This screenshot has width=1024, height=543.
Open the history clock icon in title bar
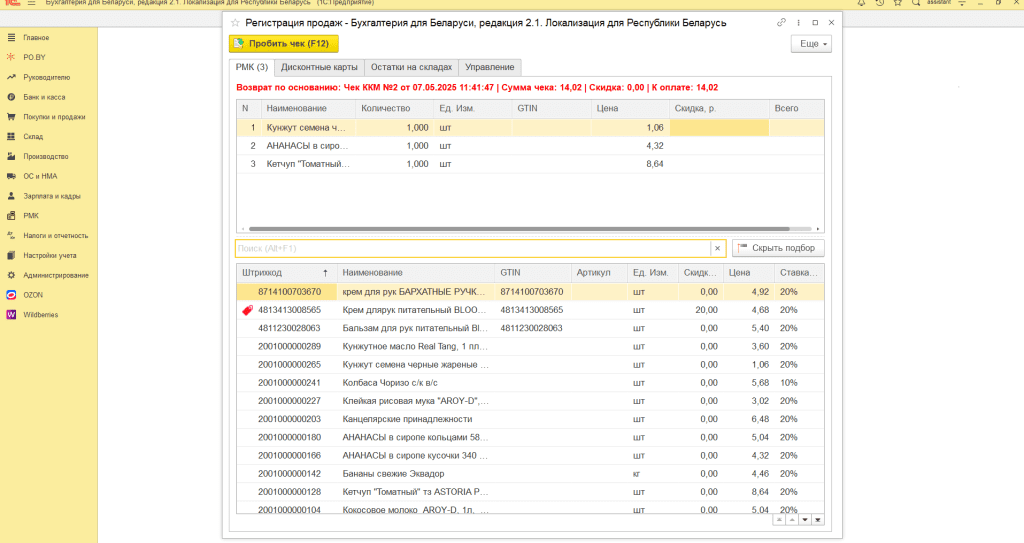pos(880,3)
